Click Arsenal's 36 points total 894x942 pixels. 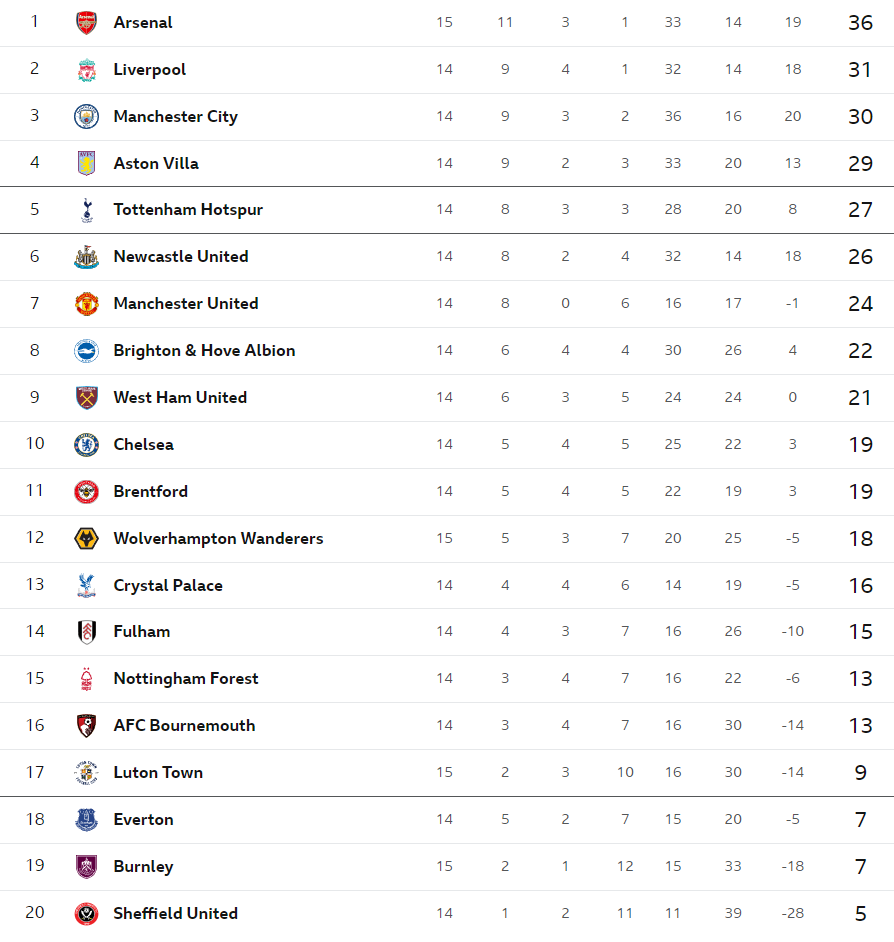860,23
